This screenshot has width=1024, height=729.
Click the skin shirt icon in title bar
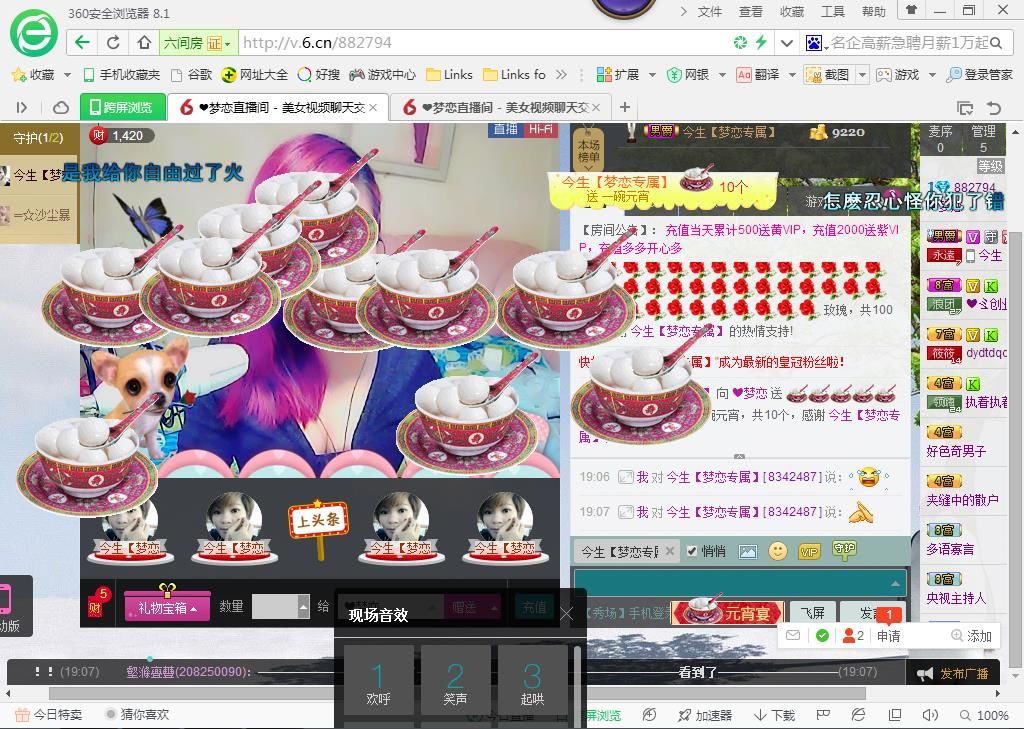(x=911, y=10)
